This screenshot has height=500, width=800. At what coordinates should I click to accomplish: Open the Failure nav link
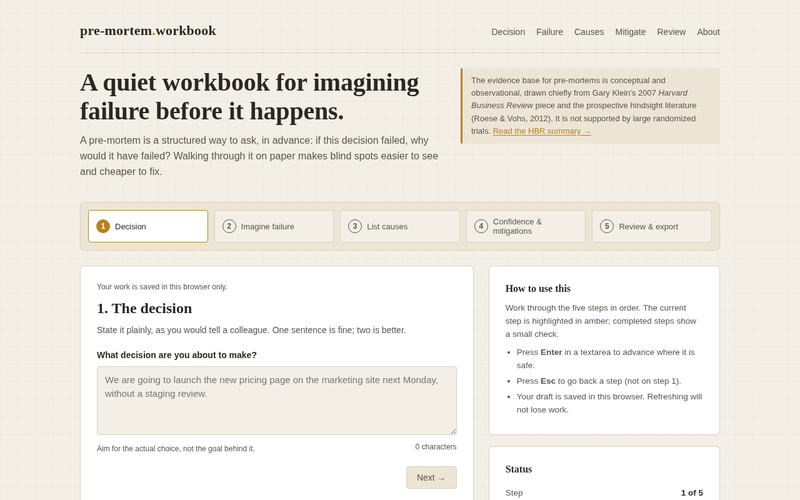549,32
